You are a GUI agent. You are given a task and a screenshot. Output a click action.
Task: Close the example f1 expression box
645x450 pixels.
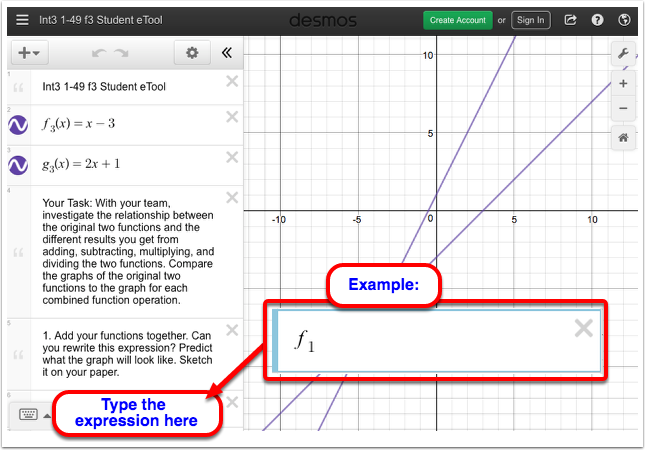tap(584, 328)
